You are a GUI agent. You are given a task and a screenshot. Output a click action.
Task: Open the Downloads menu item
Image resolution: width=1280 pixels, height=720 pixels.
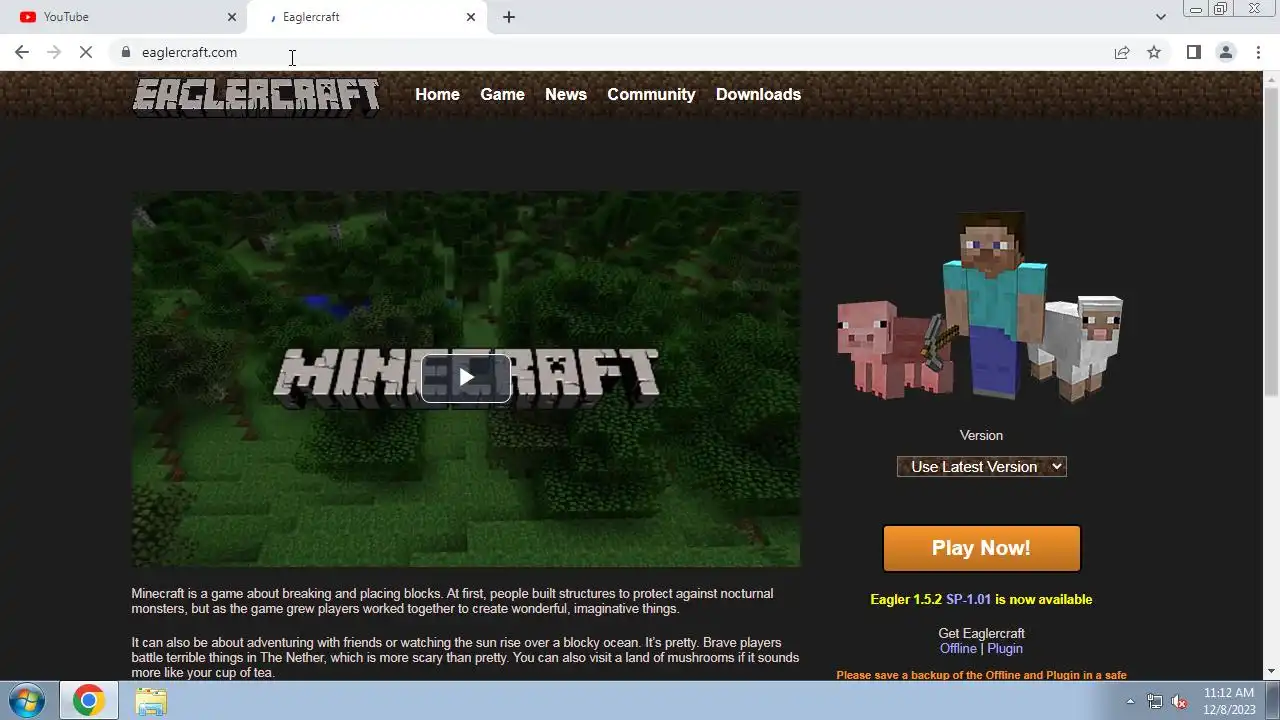(758, 94)
